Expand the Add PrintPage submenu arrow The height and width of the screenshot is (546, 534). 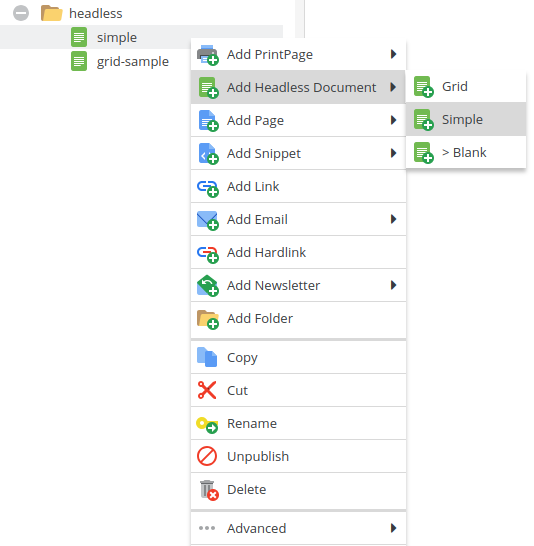point(393,54)
